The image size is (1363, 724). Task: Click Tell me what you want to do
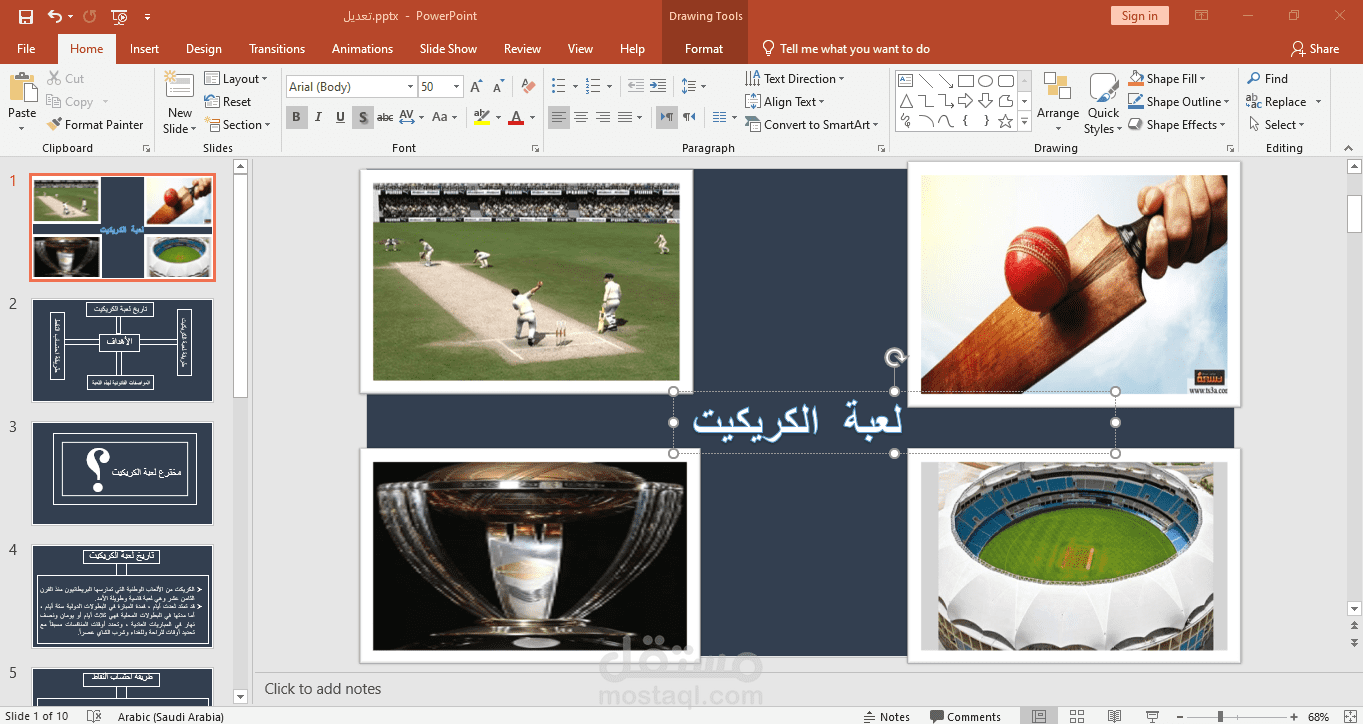coord(846,49)
